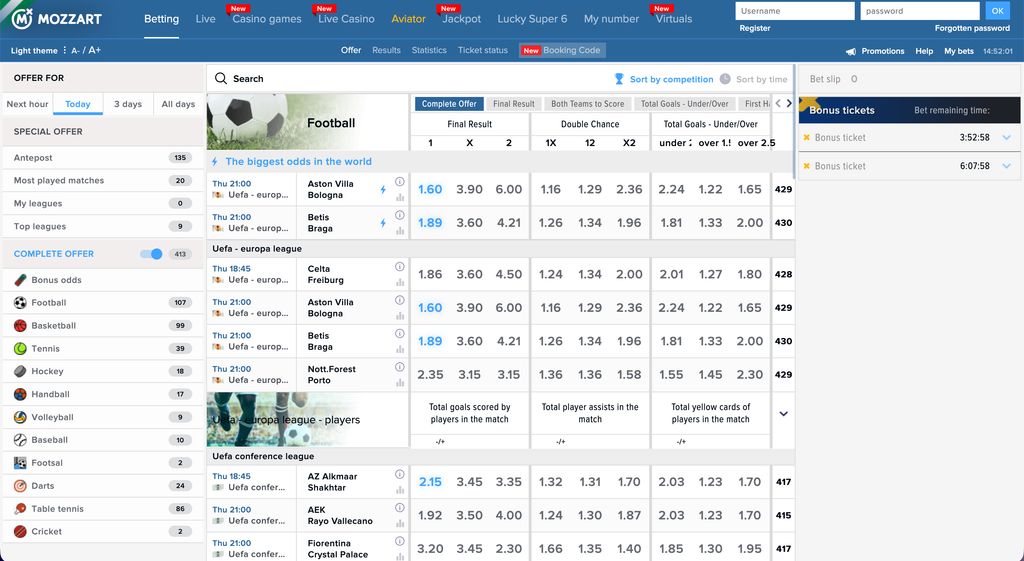Click the Basketball sport icon

(x=20, y=325)
